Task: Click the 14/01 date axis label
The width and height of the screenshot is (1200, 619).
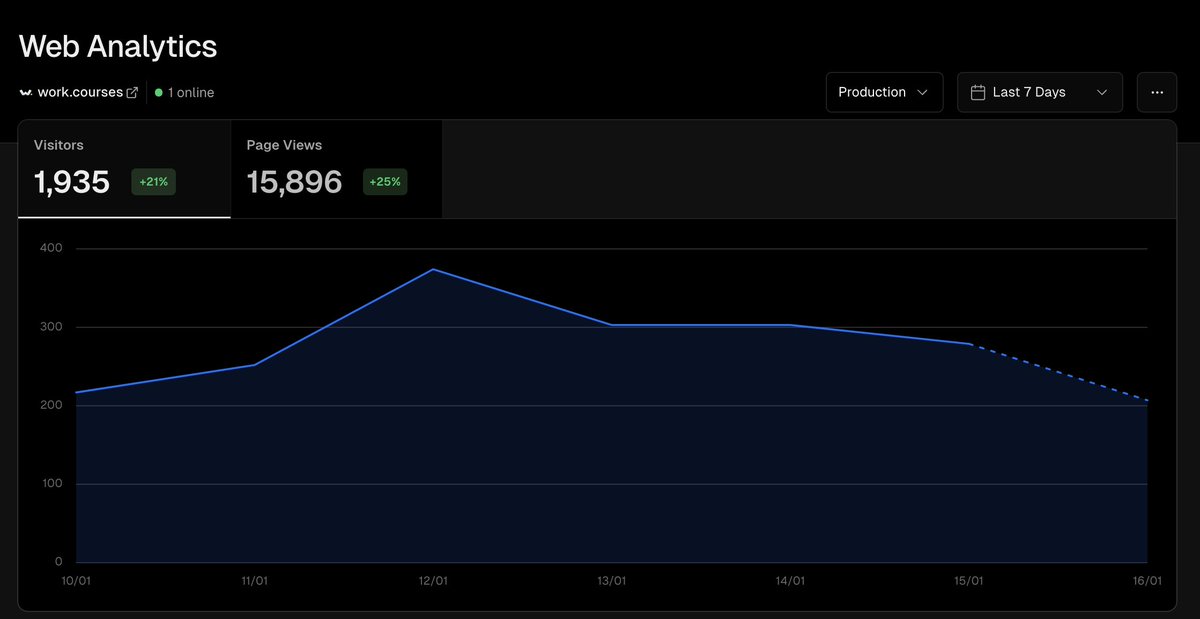Action: pos(790,581)
